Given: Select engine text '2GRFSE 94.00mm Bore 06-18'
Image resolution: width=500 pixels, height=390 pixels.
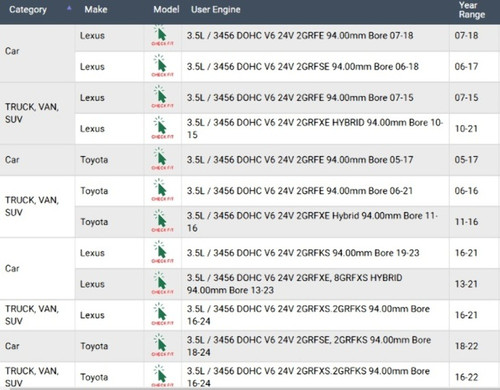Looking at the screenshot, I should (357, 66).
